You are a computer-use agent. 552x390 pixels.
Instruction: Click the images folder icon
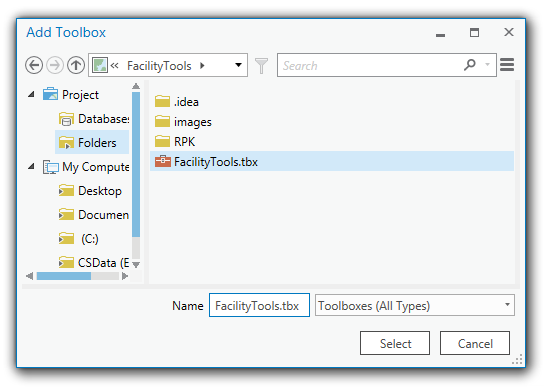click(162, 121)
